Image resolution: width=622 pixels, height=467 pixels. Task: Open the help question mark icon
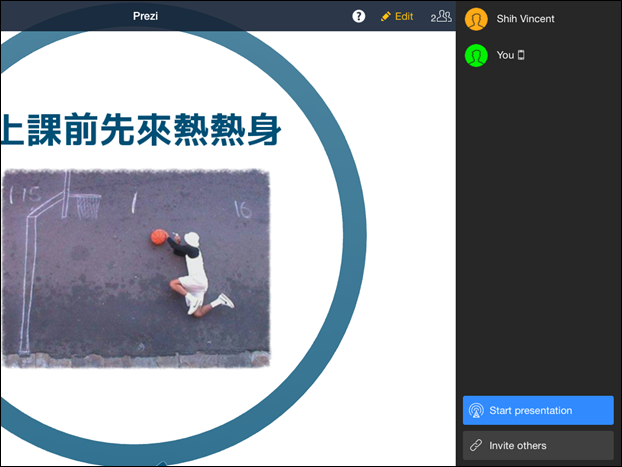point(359,16)
